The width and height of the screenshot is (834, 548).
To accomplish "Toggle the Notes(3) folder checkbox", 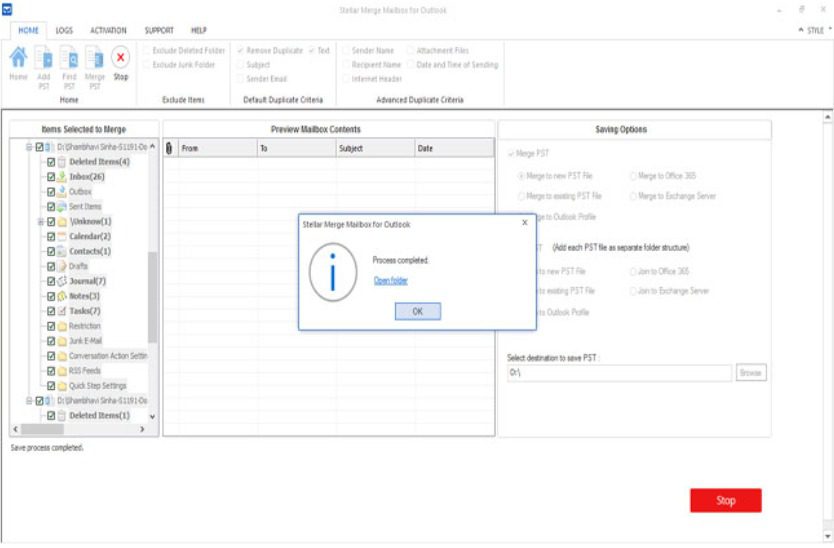I will [x=50, y=296].
